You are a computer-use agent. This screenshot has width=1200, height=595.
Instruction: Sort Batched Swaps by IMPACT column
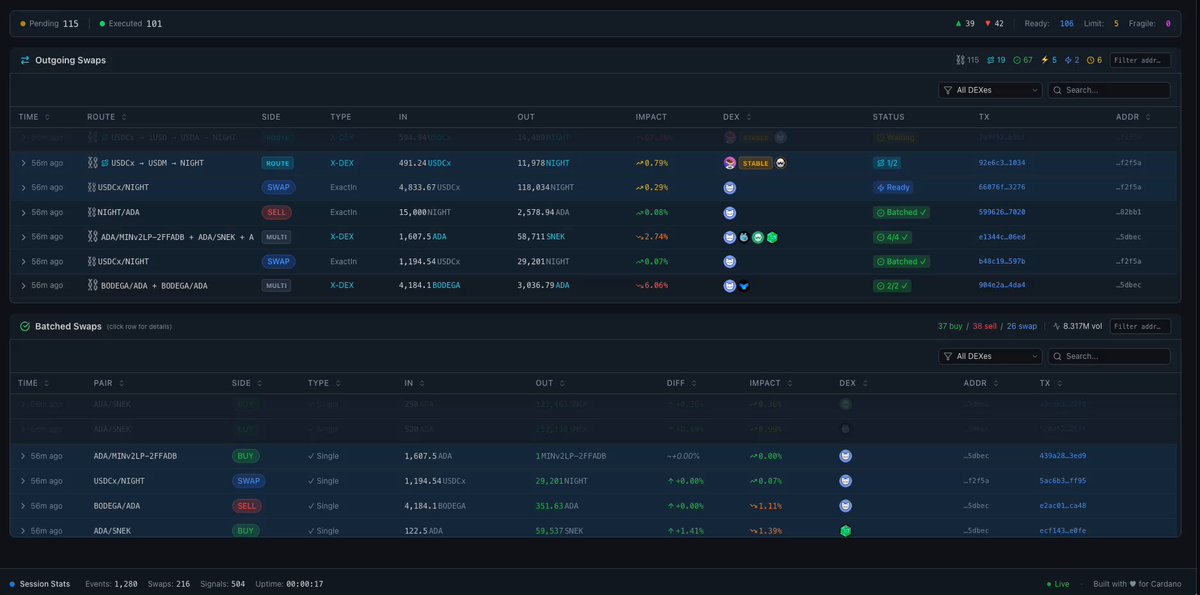(770, 383)
